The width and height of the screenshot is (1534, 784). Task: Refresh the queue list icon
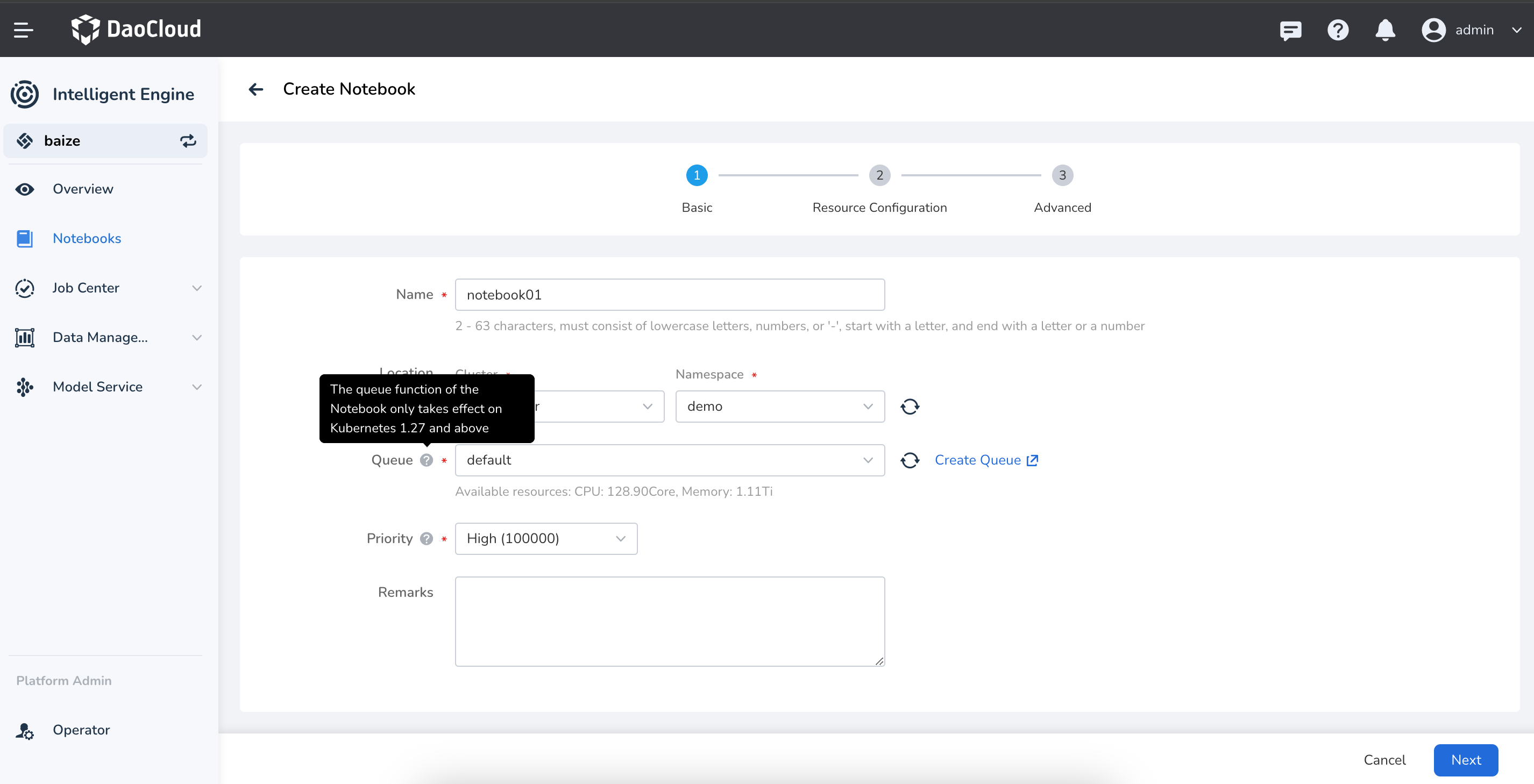coord(910,460)
